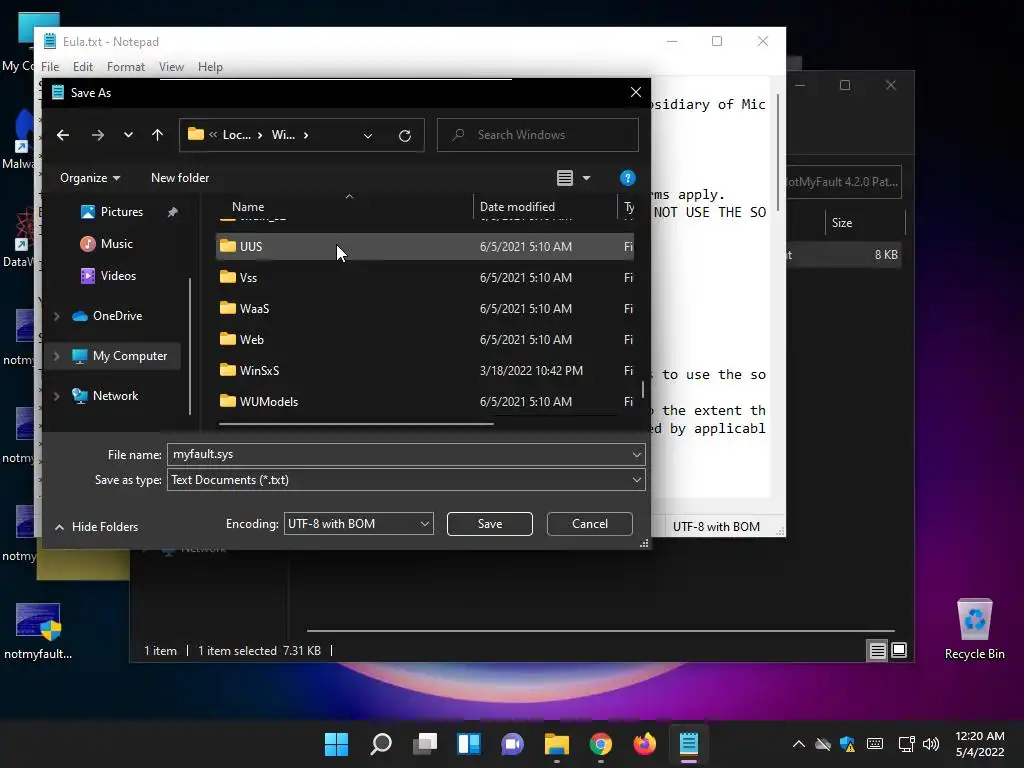Open File Explorer from taskbar
This screenshot has width=1024, height=768.
[x=557, y=744]
